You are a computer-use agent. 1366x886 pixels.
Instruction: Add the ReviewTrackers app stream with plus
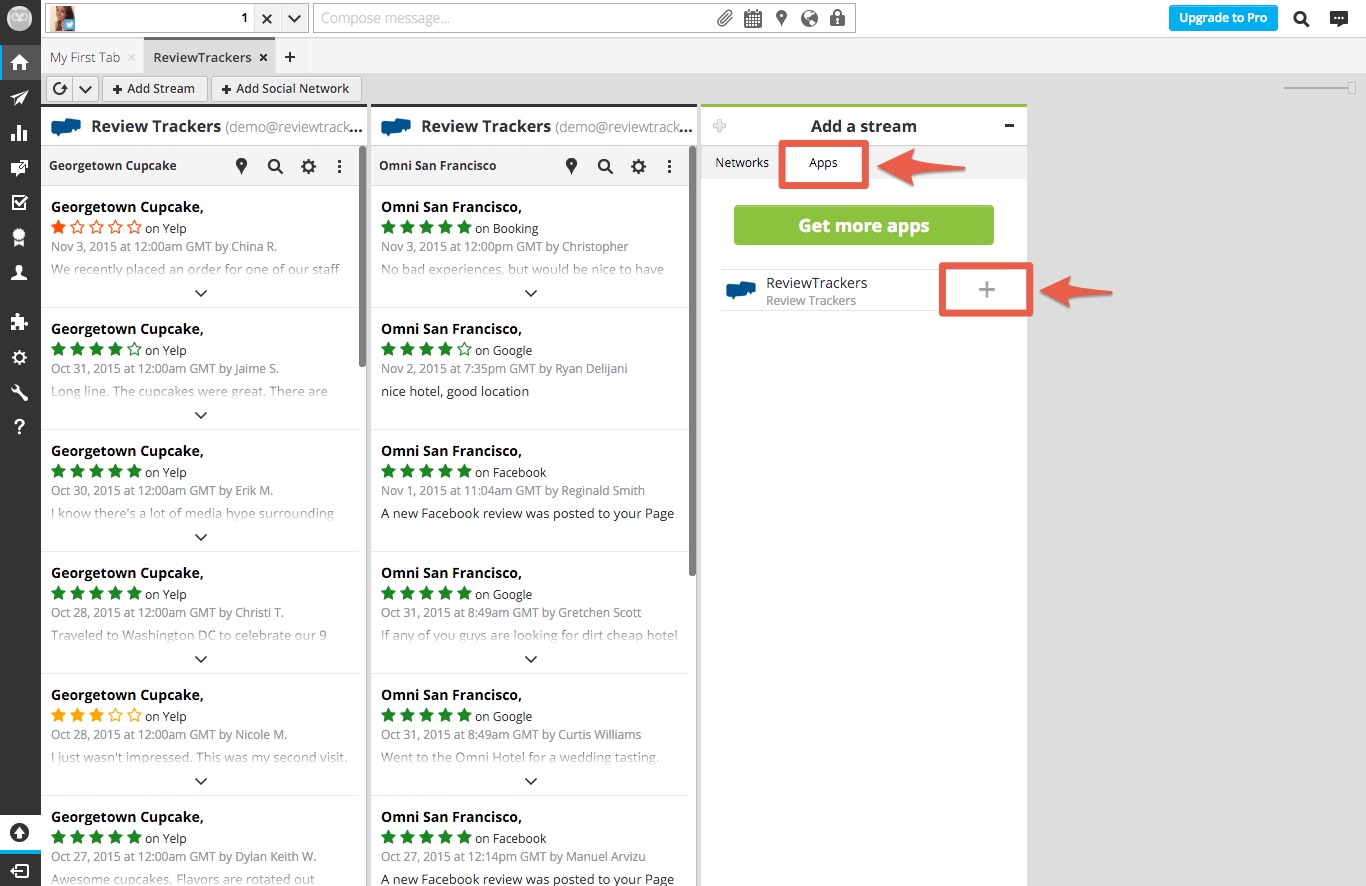coord(986,289)
